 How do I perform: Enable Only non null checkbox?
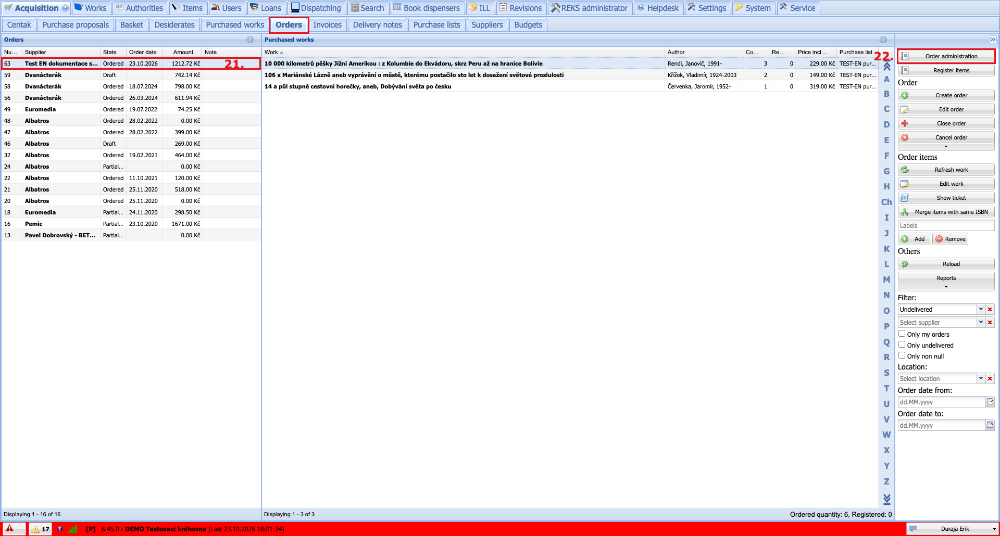click(x=902, y=355)
